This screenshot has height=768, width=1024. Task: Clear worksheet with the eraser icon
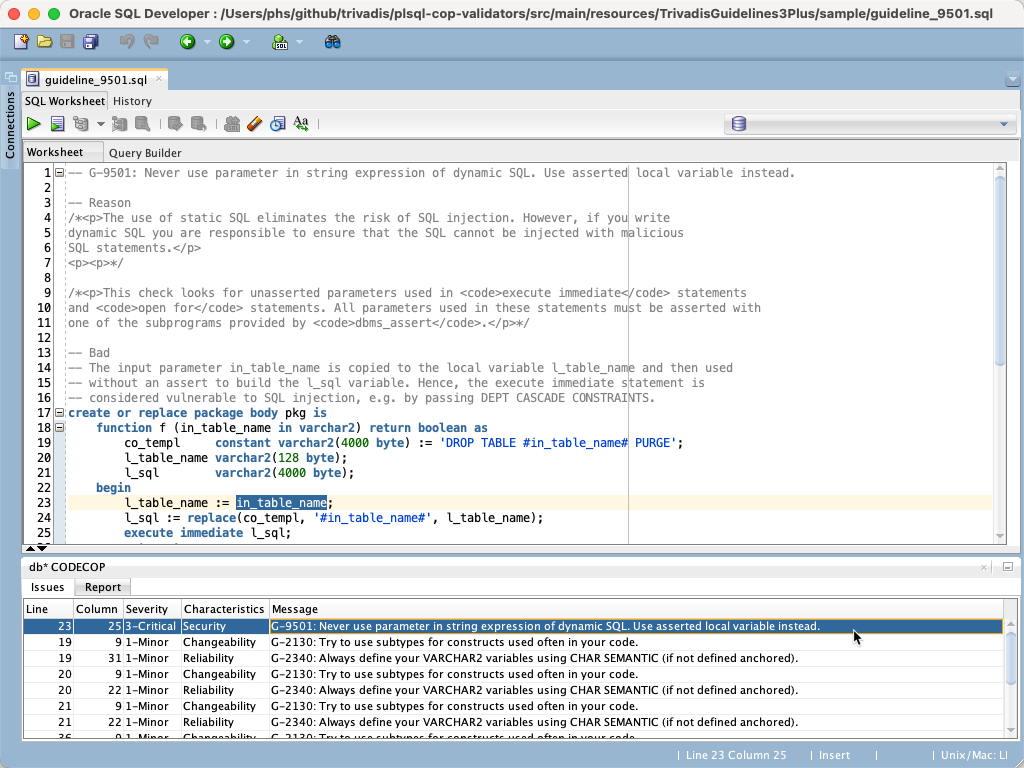[x=255, y=123]
